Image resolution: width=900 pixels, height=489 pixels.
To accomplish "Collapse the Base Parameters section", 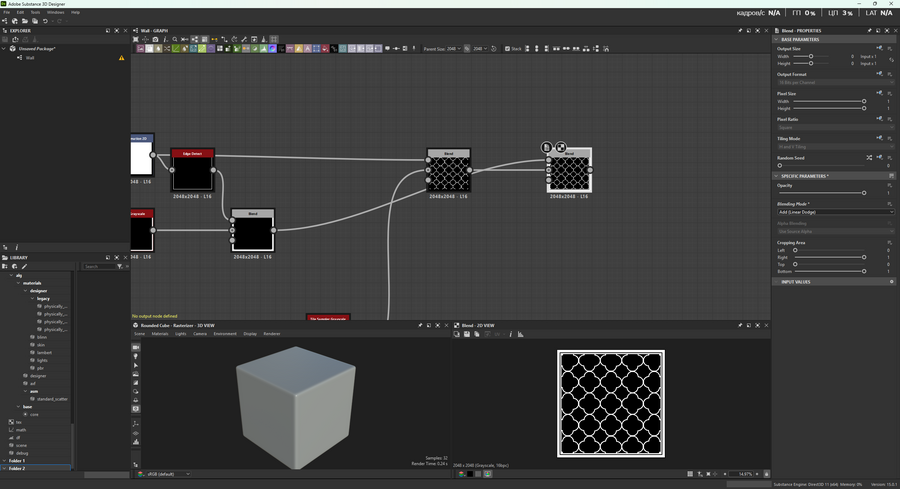I will click(x=778, y=39).
